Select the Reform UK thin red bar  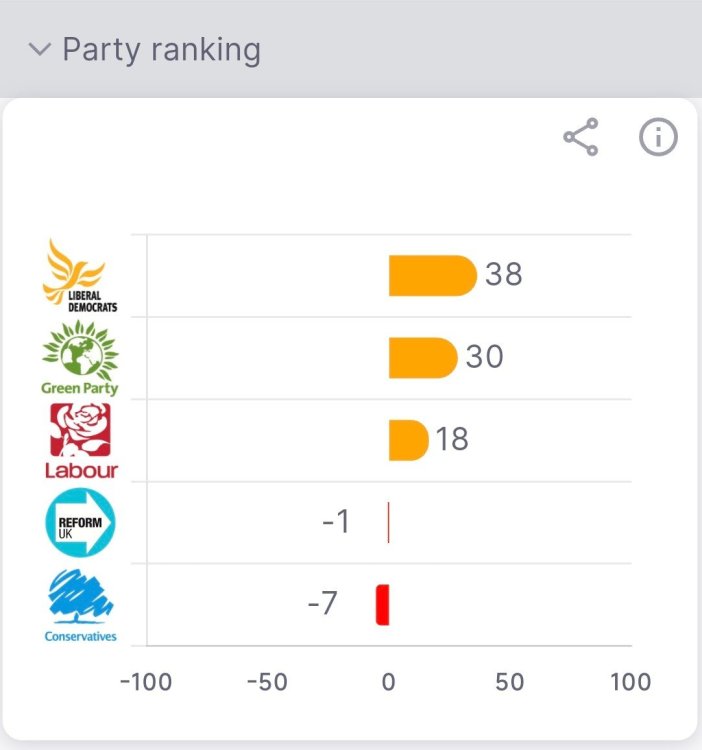[x=388, y=522]
